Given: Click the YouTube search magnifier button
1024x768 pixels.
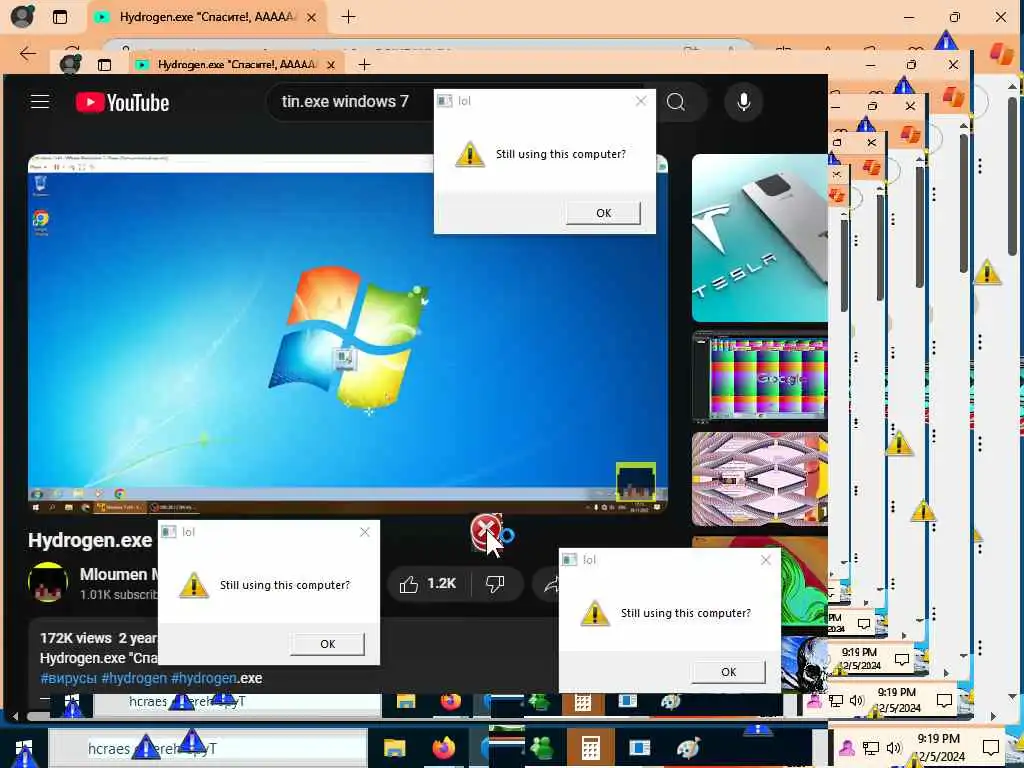Looking at the screenshot, I should pyautogui.click(x=676, y=102).
